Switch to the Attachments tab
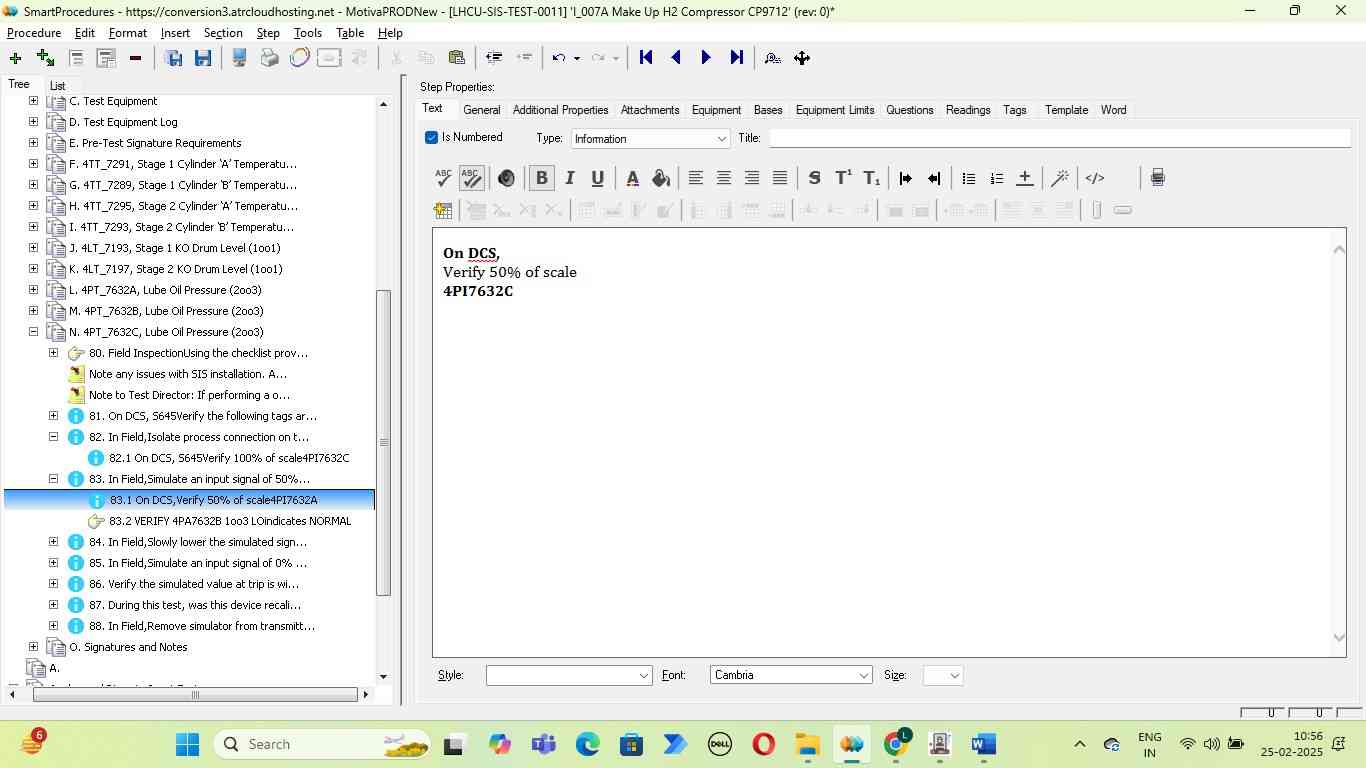The width and height of the screenshot is (1366, 768). (650, 110)
